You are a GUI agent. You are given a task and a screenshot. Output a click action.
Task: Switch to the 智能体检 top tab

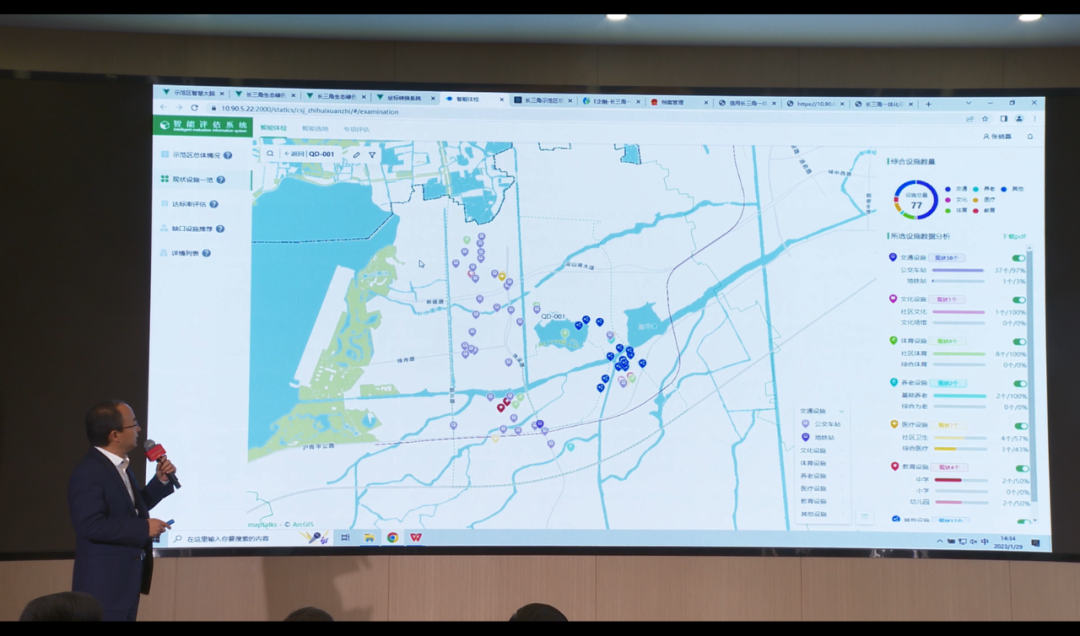pyautogui.click(x=273, y=128)
